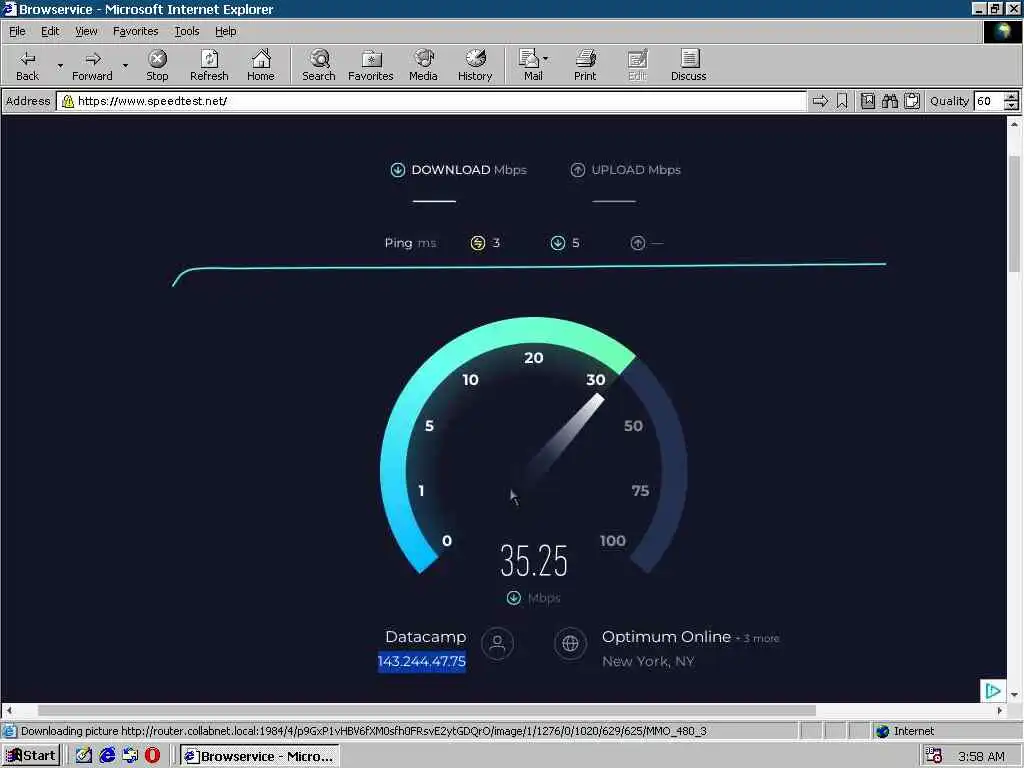
Task: Open the Tools menu
Action: (187, 31)
